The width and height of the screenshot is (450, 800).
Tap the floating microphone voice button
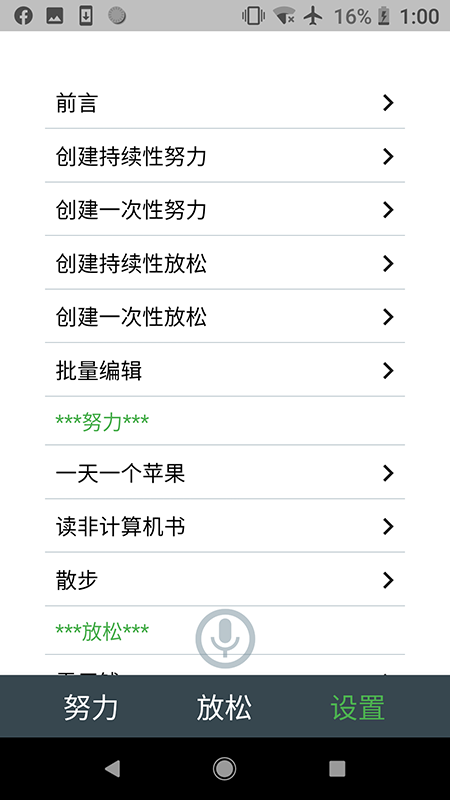tap(225, 638)
